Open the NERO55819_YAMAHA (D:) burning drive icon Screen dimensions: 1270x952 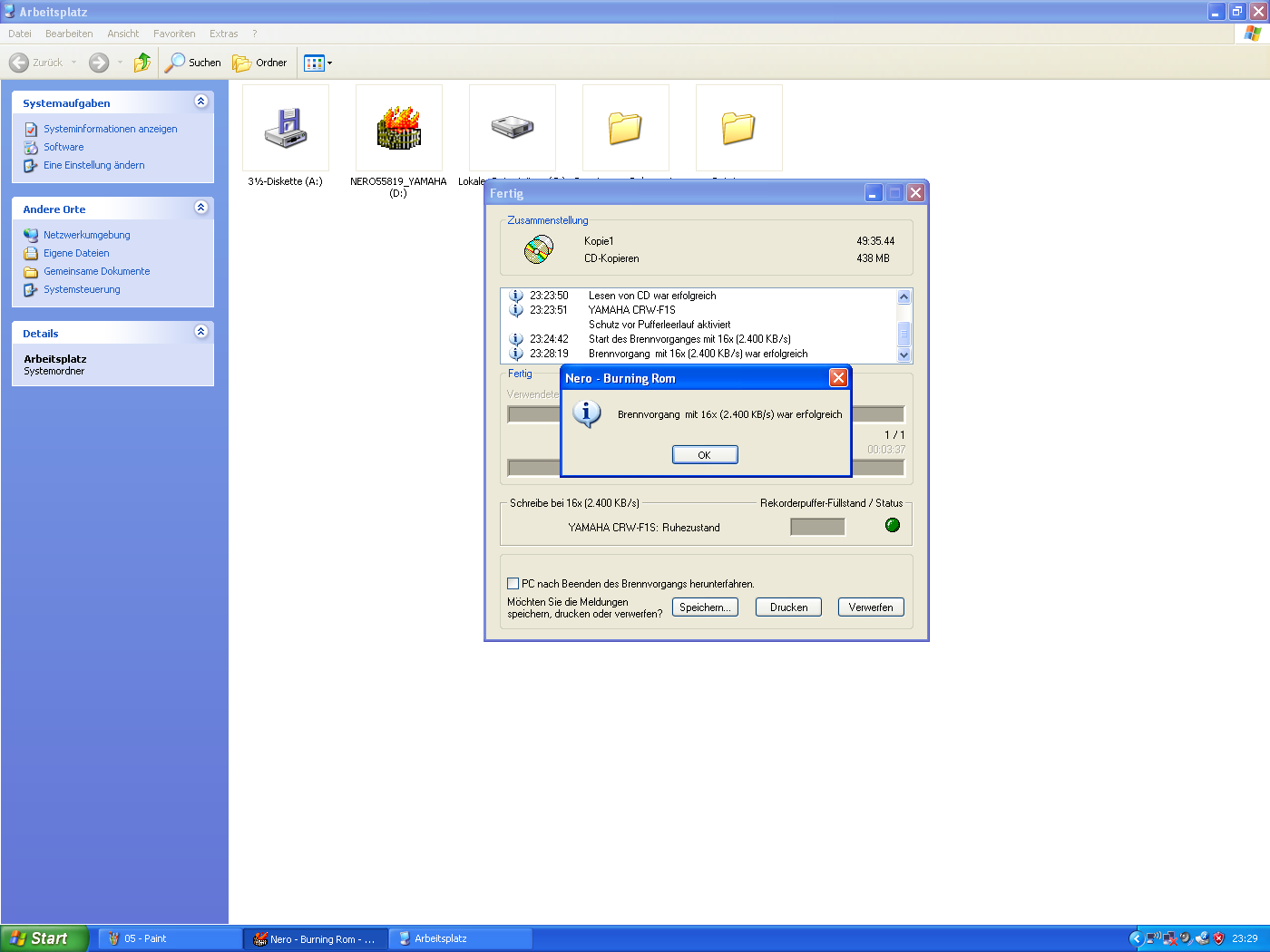pyautogui.click(x=399, y=128)
